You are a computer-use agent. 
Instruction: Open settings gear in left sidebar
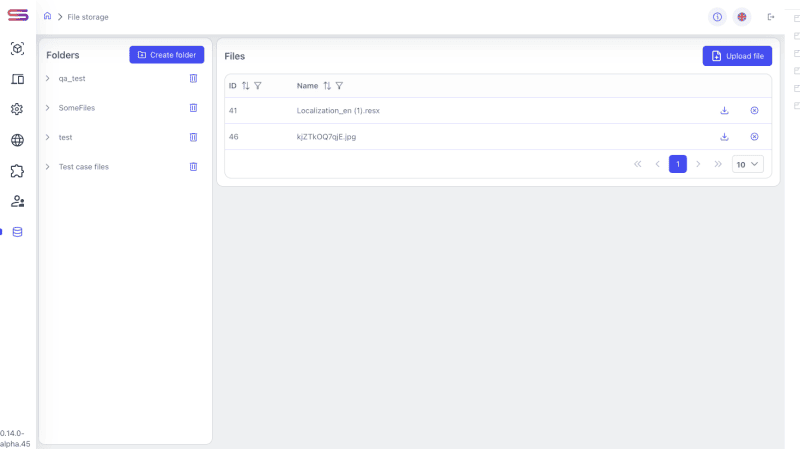17,109
